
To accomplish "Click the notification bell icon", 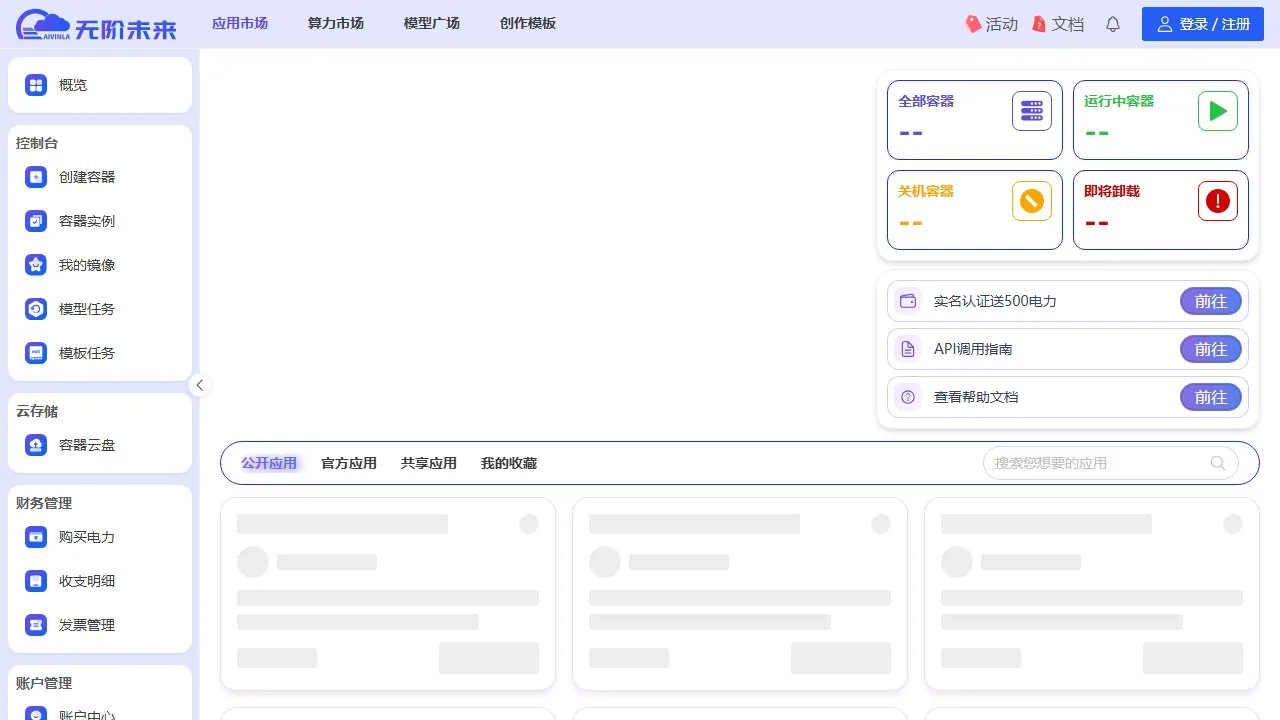I will point(1113,24).
